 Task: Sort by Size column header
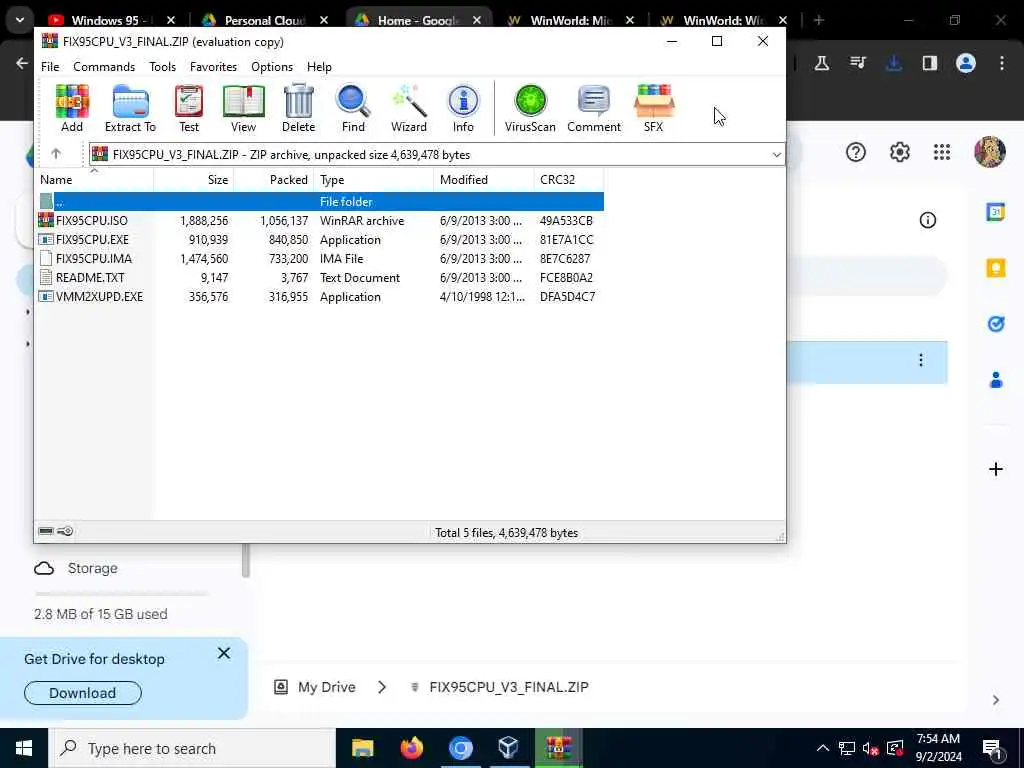[194, 180]
